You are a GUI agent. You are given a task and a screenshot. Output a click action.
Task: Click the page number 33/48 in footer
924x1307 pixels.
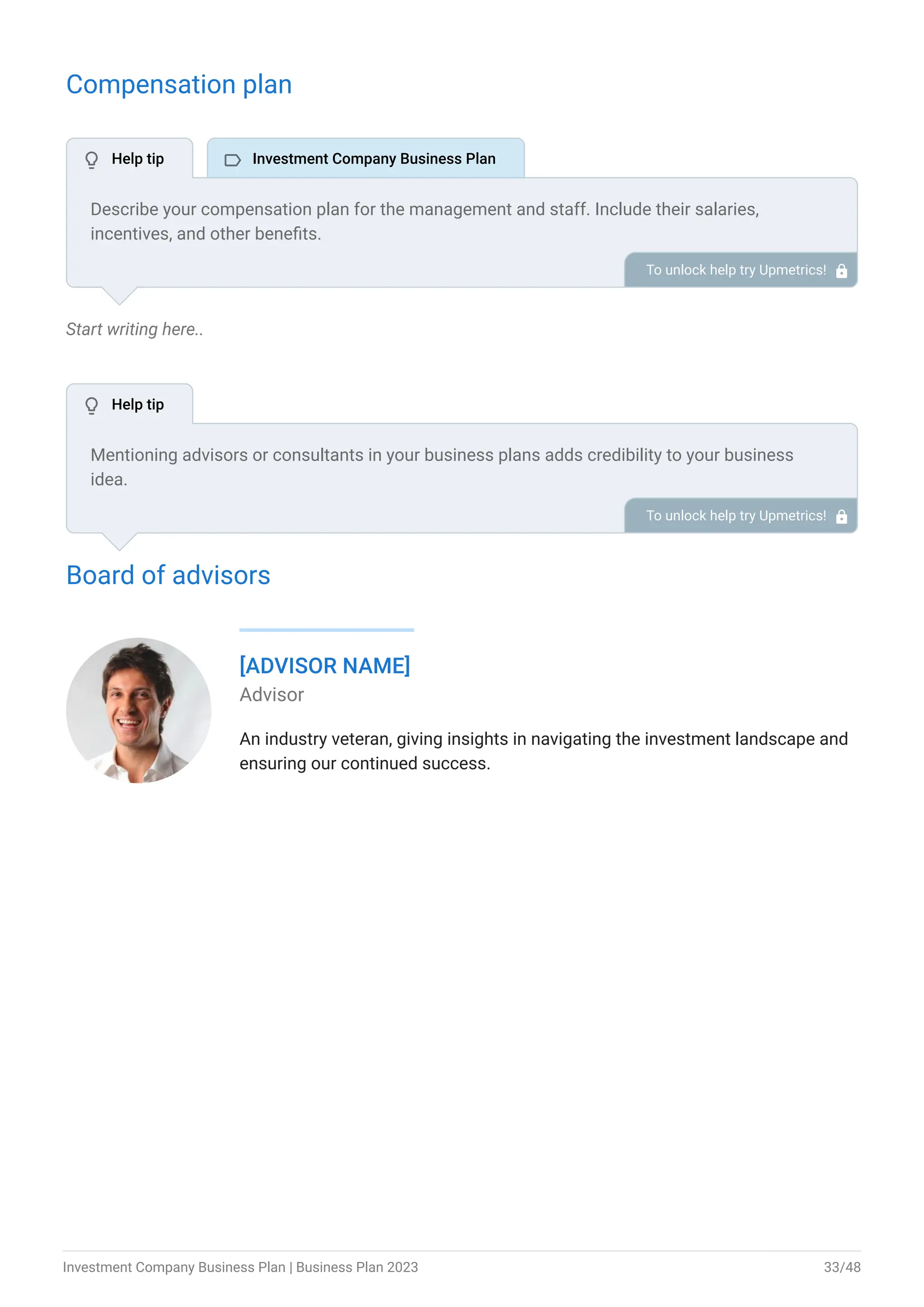point(842,1267)
